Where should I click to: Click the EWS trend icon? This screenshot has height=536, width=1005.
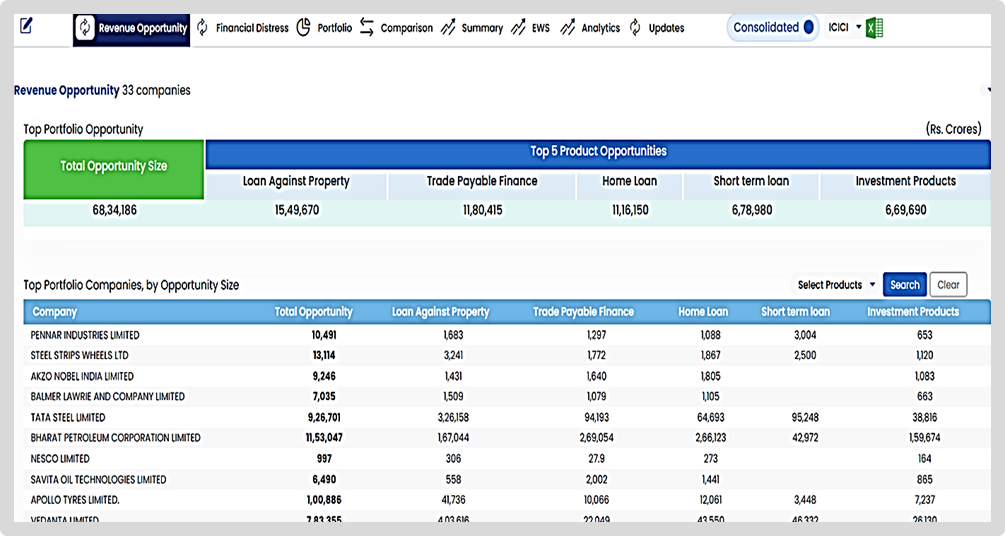click(518, 27)
